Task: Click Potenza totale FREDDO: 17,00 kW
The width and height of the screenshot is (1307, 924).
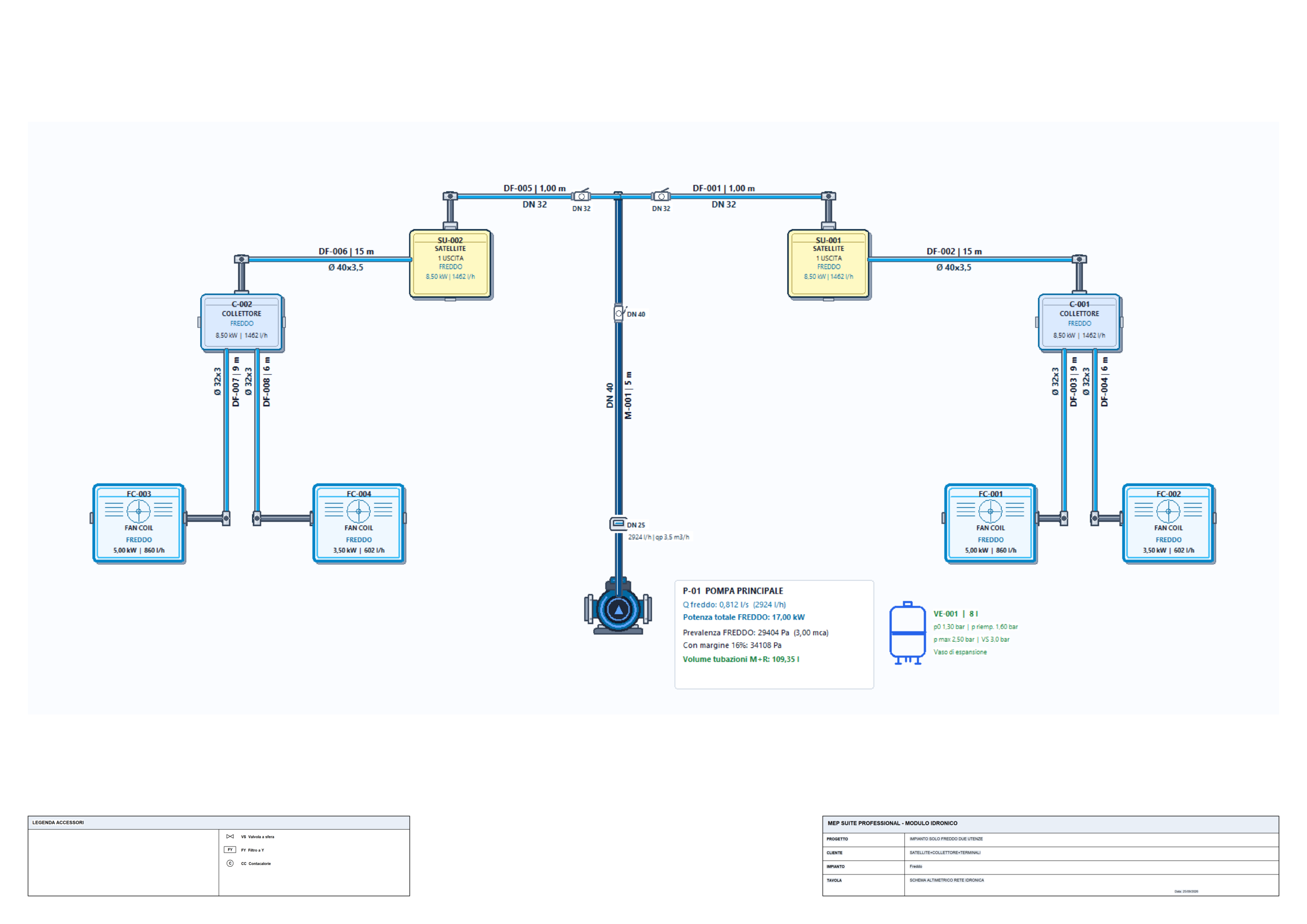Action: point(744,617)
